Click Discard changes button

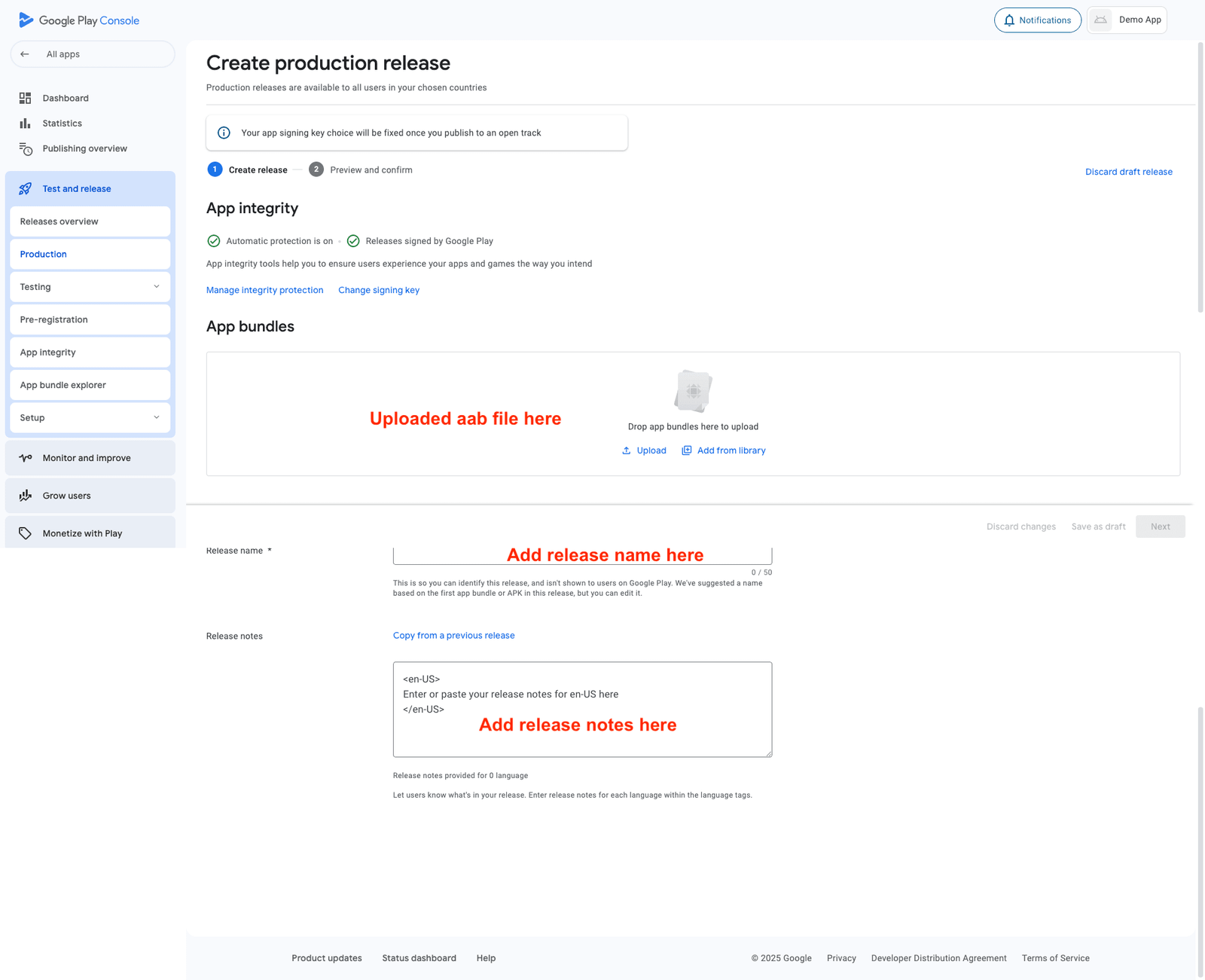tap(1020, 527)
